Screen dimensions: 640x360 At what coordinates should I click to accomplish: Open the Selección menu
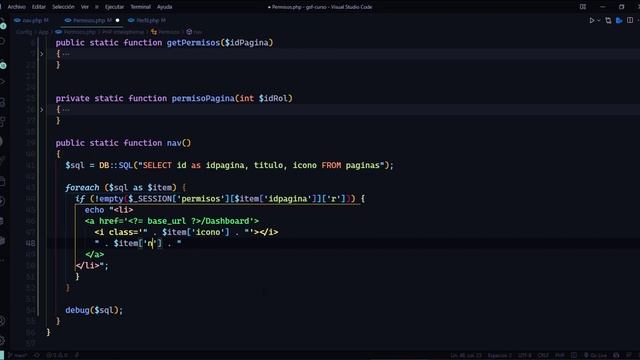click(63, 7)
